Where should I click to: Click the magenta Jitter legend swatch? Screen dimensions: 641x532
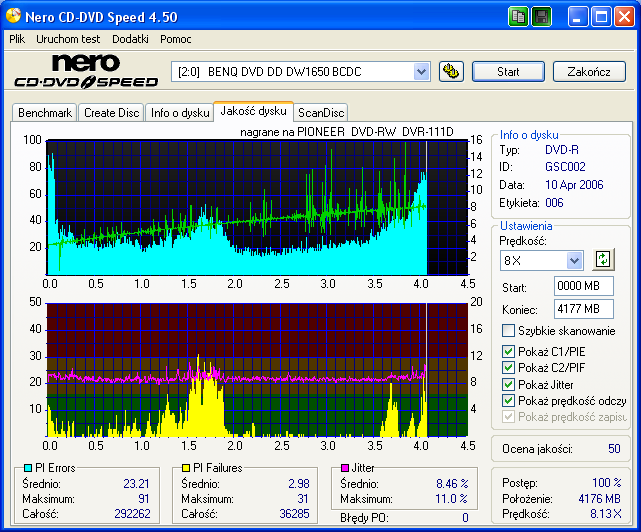click(x=345, y=468)
